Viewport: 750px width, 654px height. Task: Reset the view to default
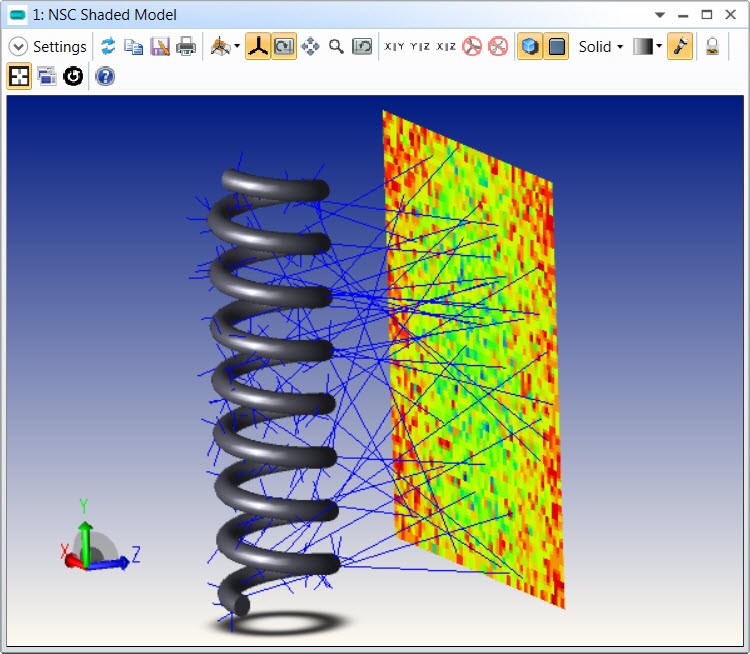pyautogui.click(x=362, y=46)
